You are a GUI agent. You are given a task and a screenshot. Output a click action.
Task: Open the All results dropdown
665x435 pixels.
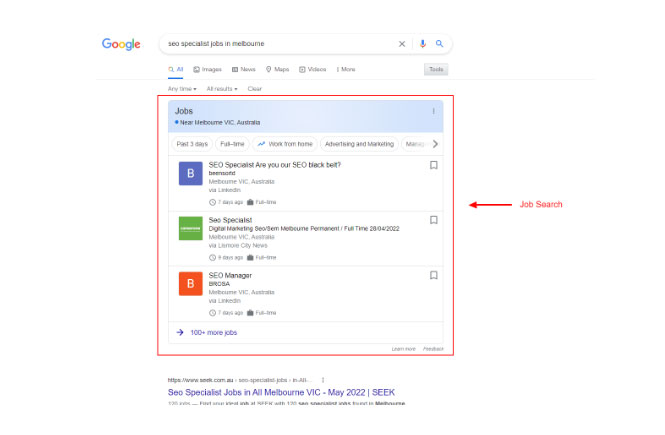pyautogui.click(x=222, y=89)
